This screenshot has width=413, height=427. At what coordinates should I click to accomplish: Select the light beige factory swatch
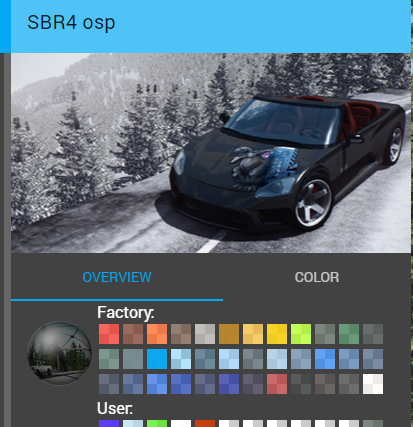pos(205,334)
